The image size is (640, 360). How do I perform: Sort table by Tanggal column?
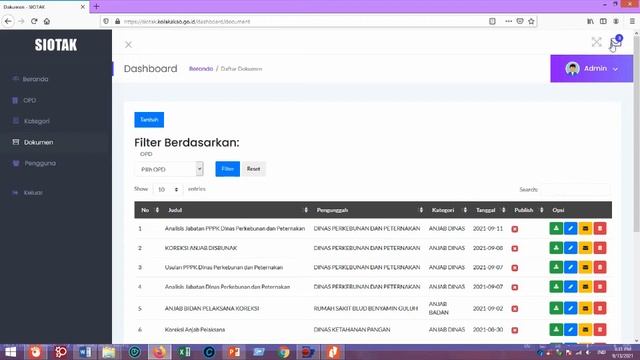click(x=489, y=210)
